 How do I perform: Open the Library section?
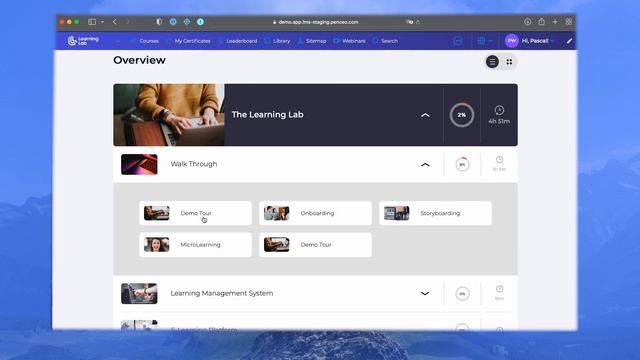(278, 41)
